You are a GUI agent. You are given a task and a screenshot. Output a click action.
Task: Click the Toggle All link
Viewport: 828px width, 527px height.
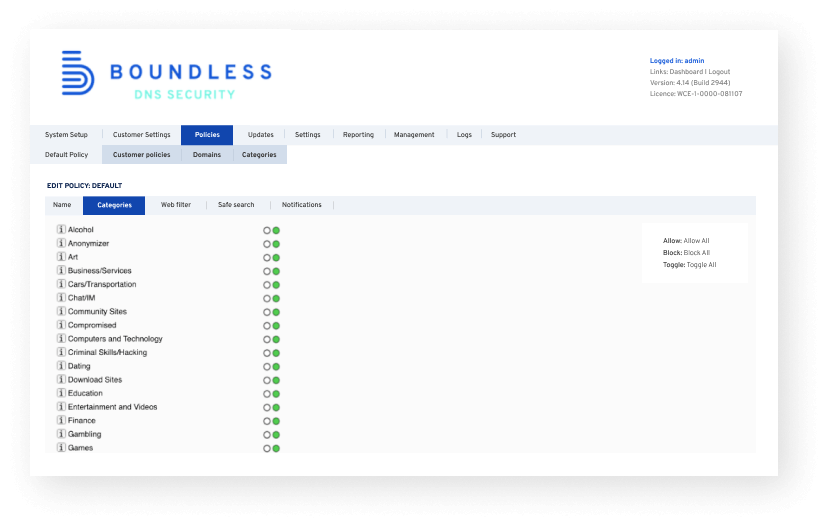click(701, 265)
